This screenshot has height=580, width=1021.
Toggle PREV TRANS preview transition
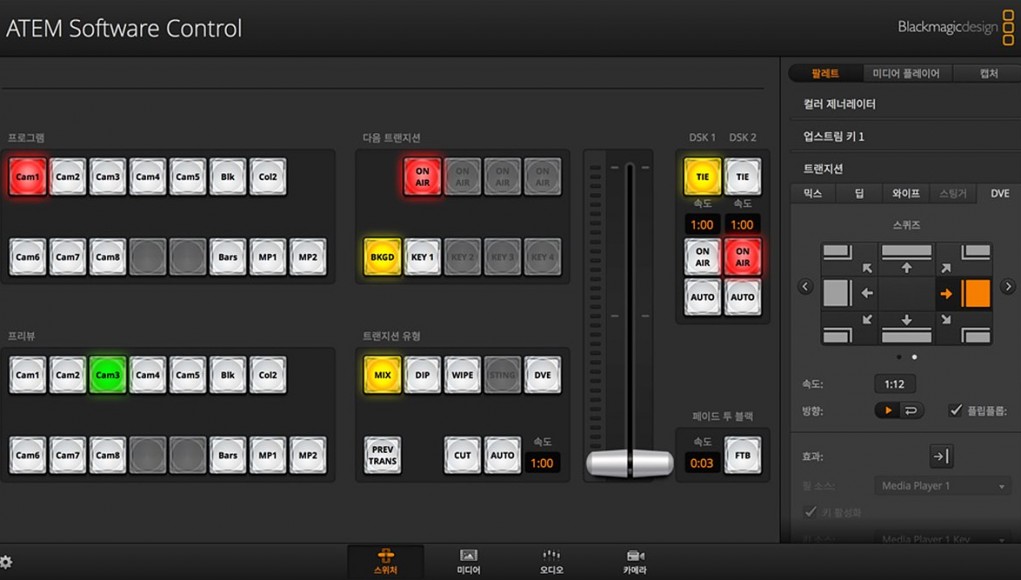tap(382, 455)
